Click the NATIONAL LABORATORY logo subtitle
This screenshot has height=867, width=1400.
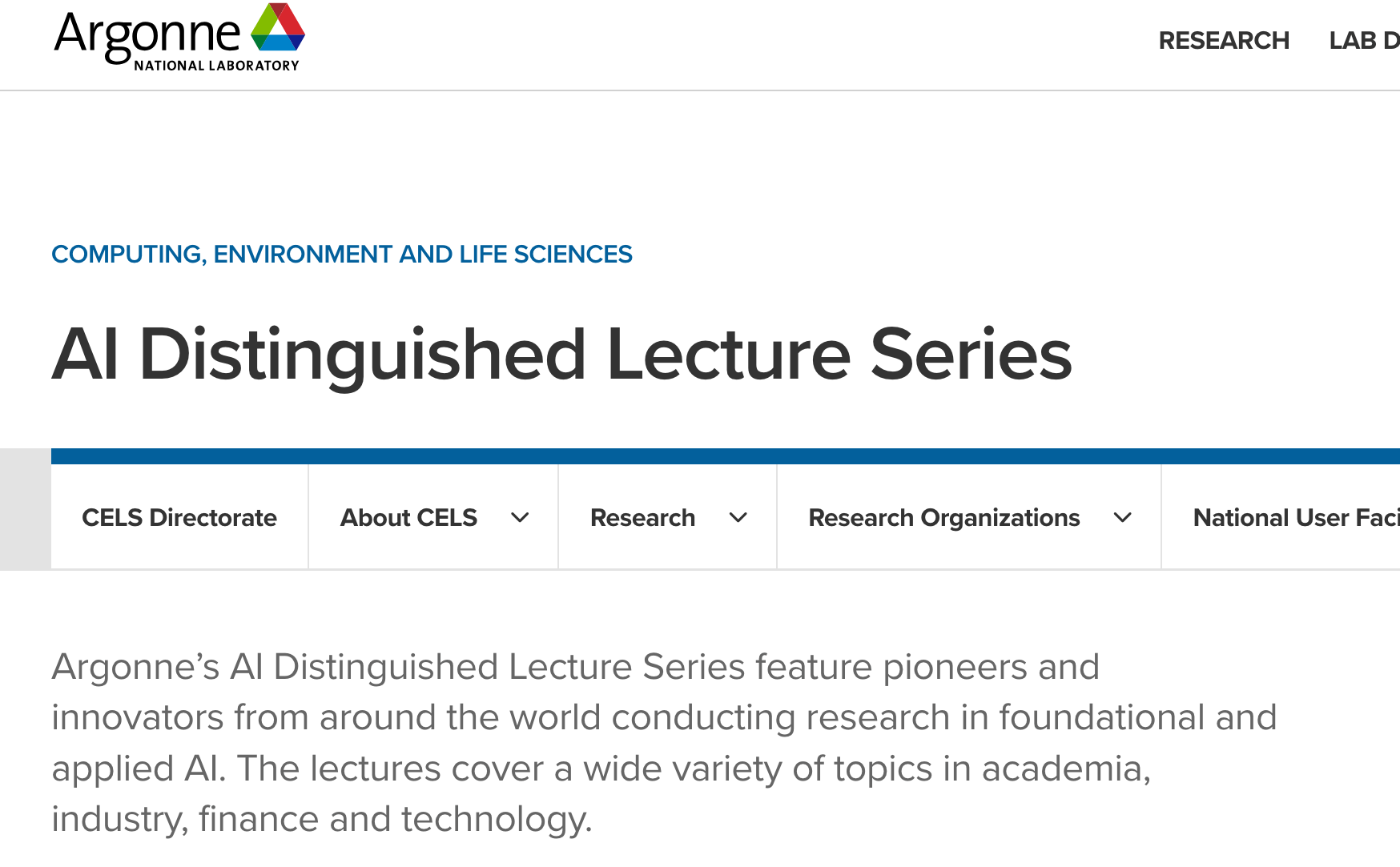click(x=216, y=66)
